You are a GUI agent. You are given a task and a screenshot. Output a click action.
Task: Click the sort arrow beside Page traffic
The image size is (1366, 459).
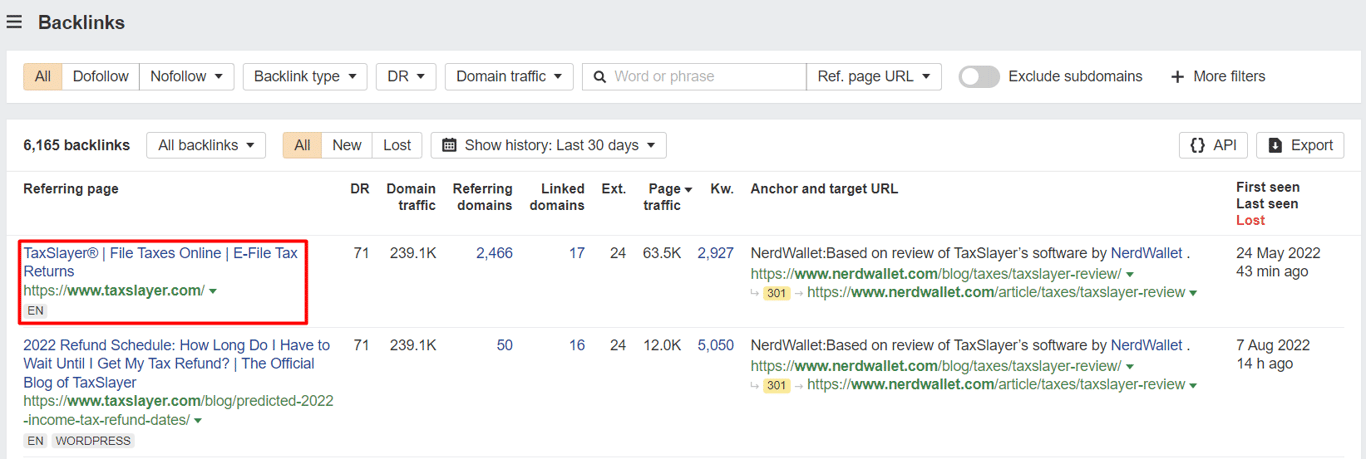[x=687, y=189]
